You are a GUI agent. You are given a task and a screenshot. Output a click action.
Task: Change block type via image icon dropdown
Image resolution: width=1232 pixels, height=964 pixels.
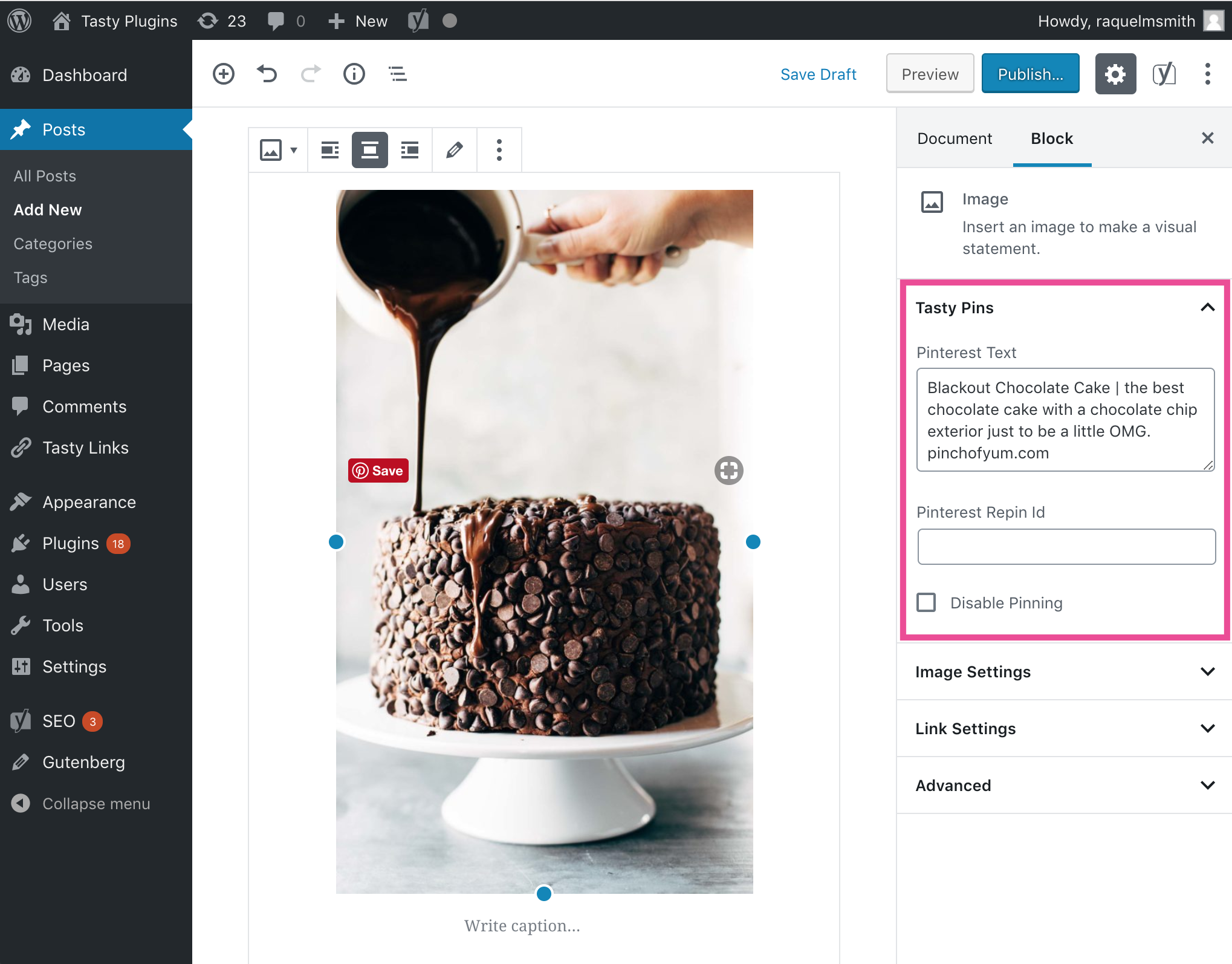[278, 150]
